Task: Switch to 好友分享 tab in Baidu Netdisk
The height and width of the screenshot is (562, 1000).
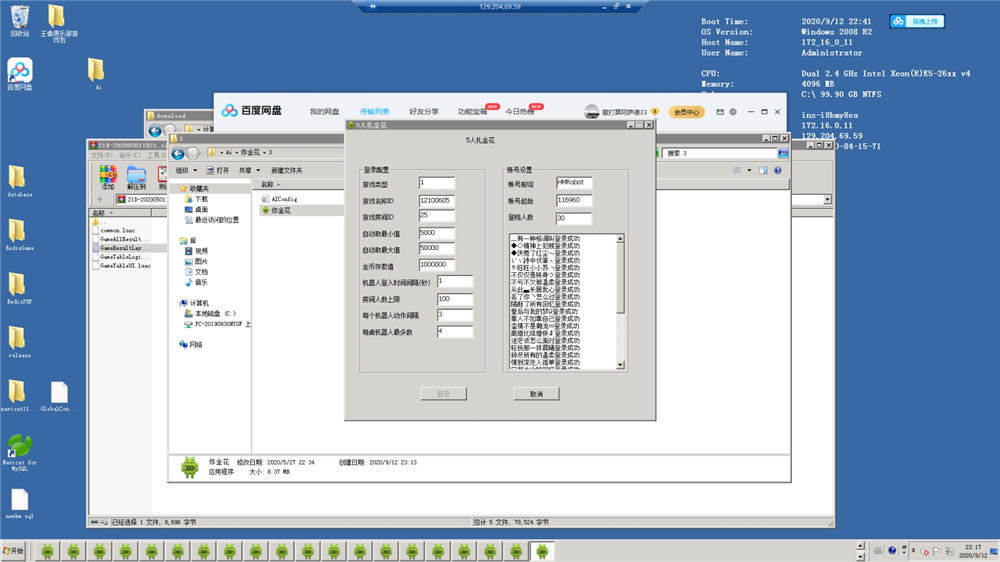Action: (x=423, y=112)
